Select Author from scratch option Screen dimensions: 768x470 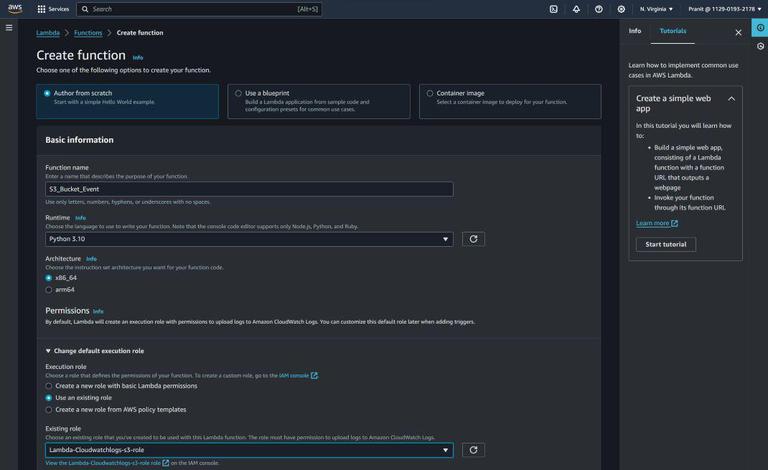tap(127, 101)
